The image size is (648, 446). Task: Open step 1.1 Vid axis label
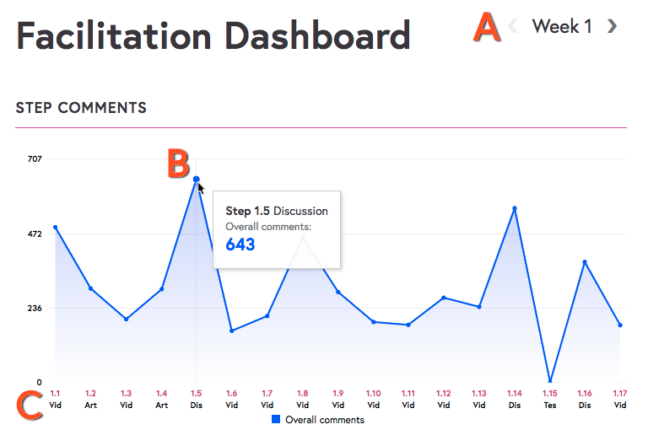coord(55,399)
